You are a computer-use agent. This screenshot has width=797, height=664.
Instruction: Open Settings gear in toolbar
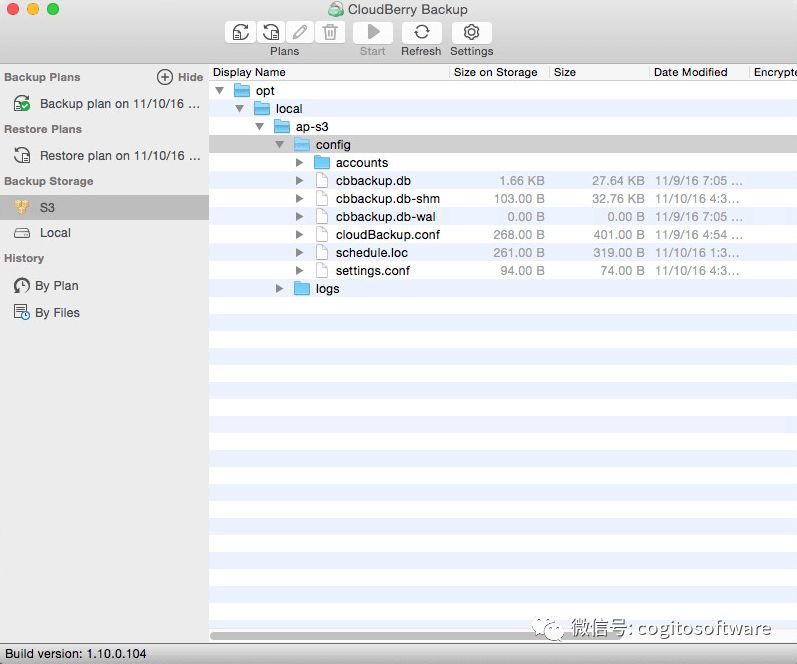(471, 33)
